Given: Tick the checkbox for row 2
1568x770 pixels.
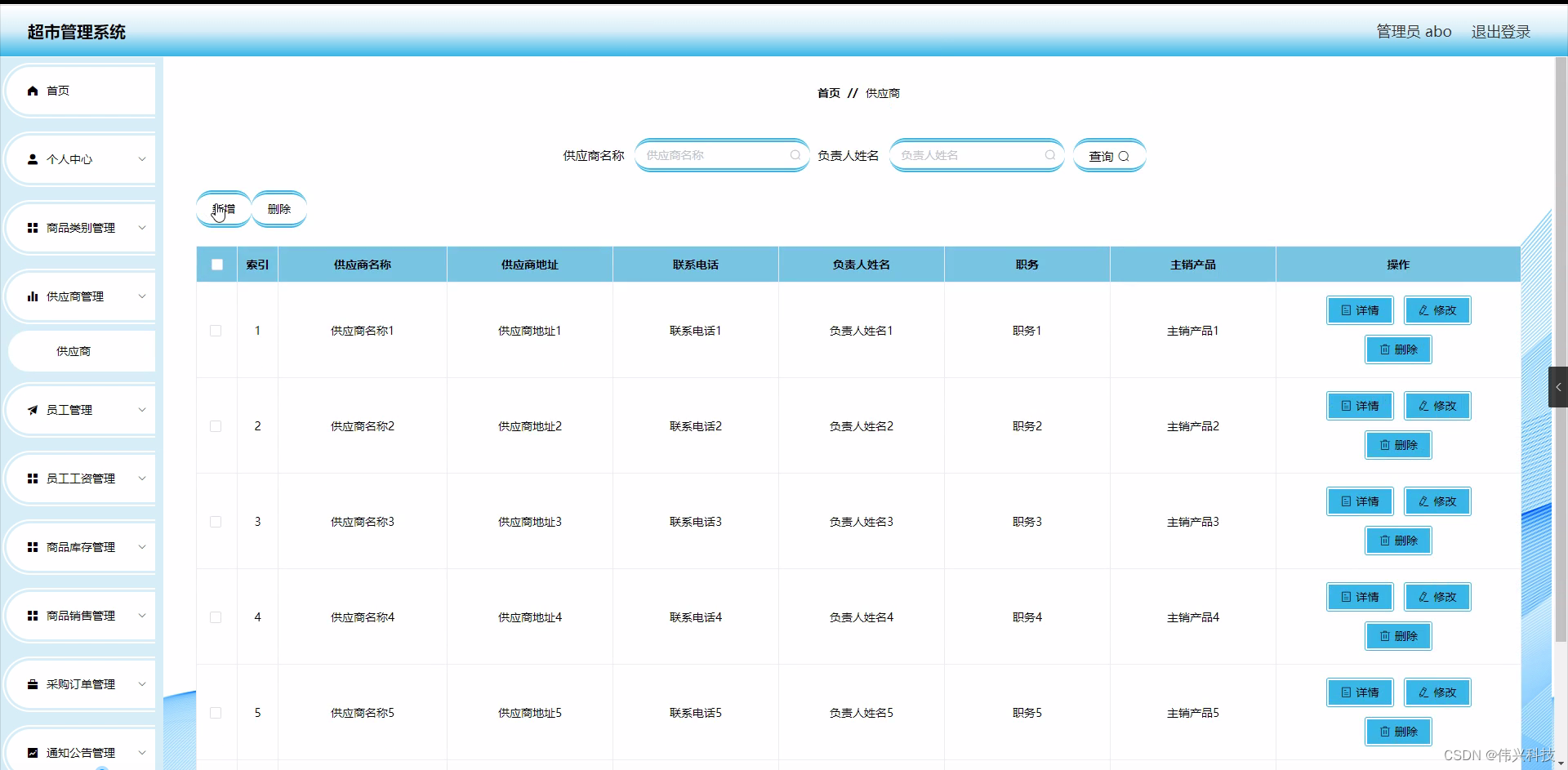Looking at the screenshot, I should coord(216,426).
